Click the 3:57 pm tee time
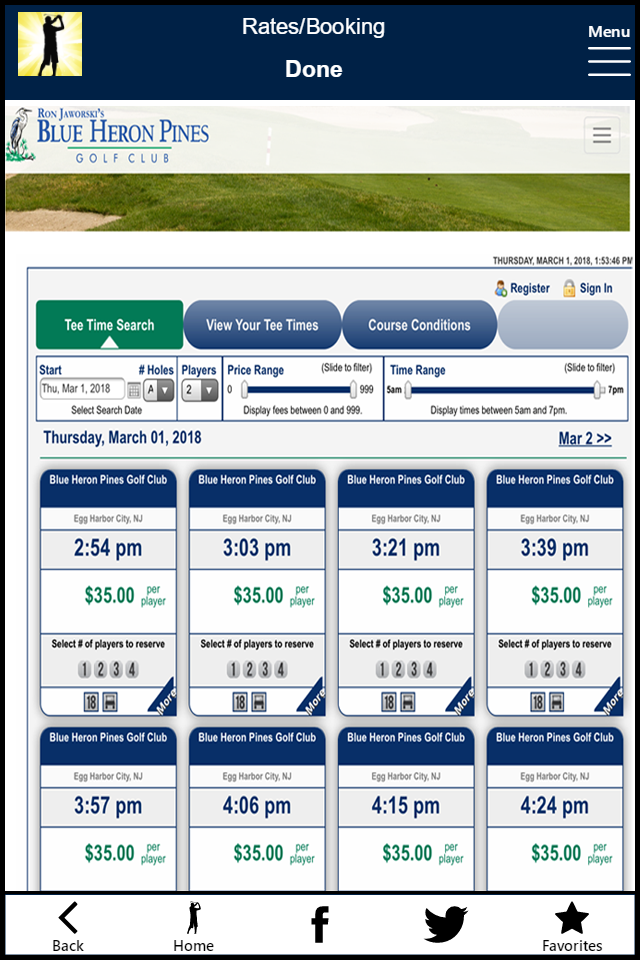Screen dimensions: 640x960 click(108, 805)
